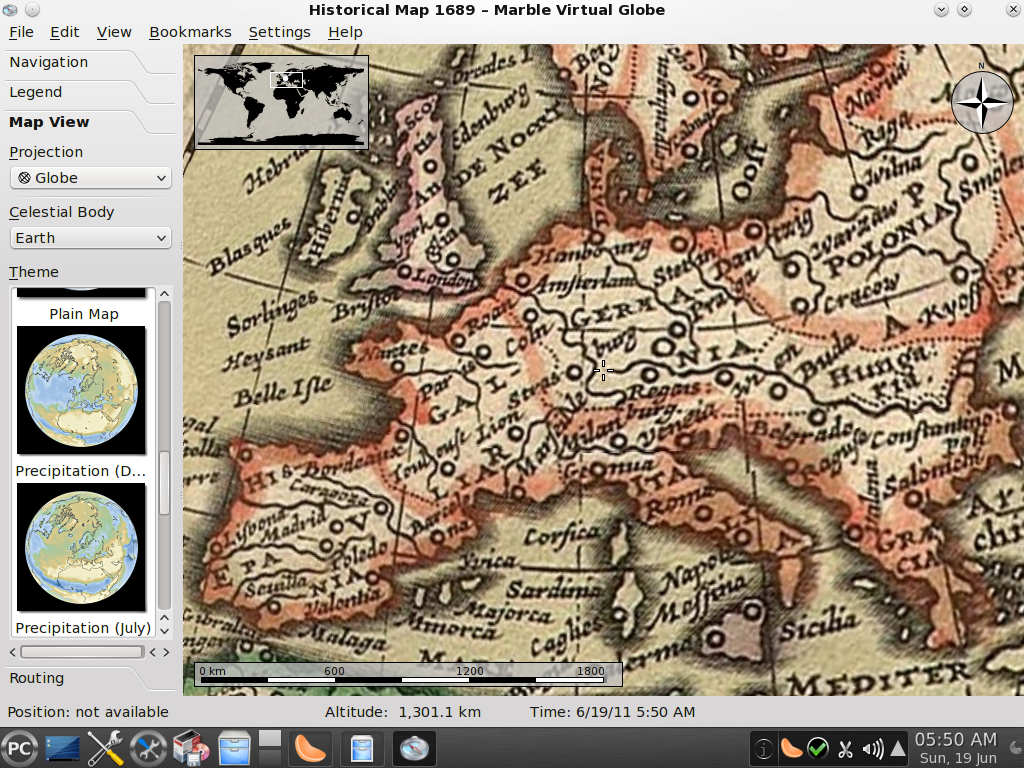Select the Precipitation (July) theme thumbnail
The width and height of the screenshot is (1024, 768).
click(x=81, y=547)
